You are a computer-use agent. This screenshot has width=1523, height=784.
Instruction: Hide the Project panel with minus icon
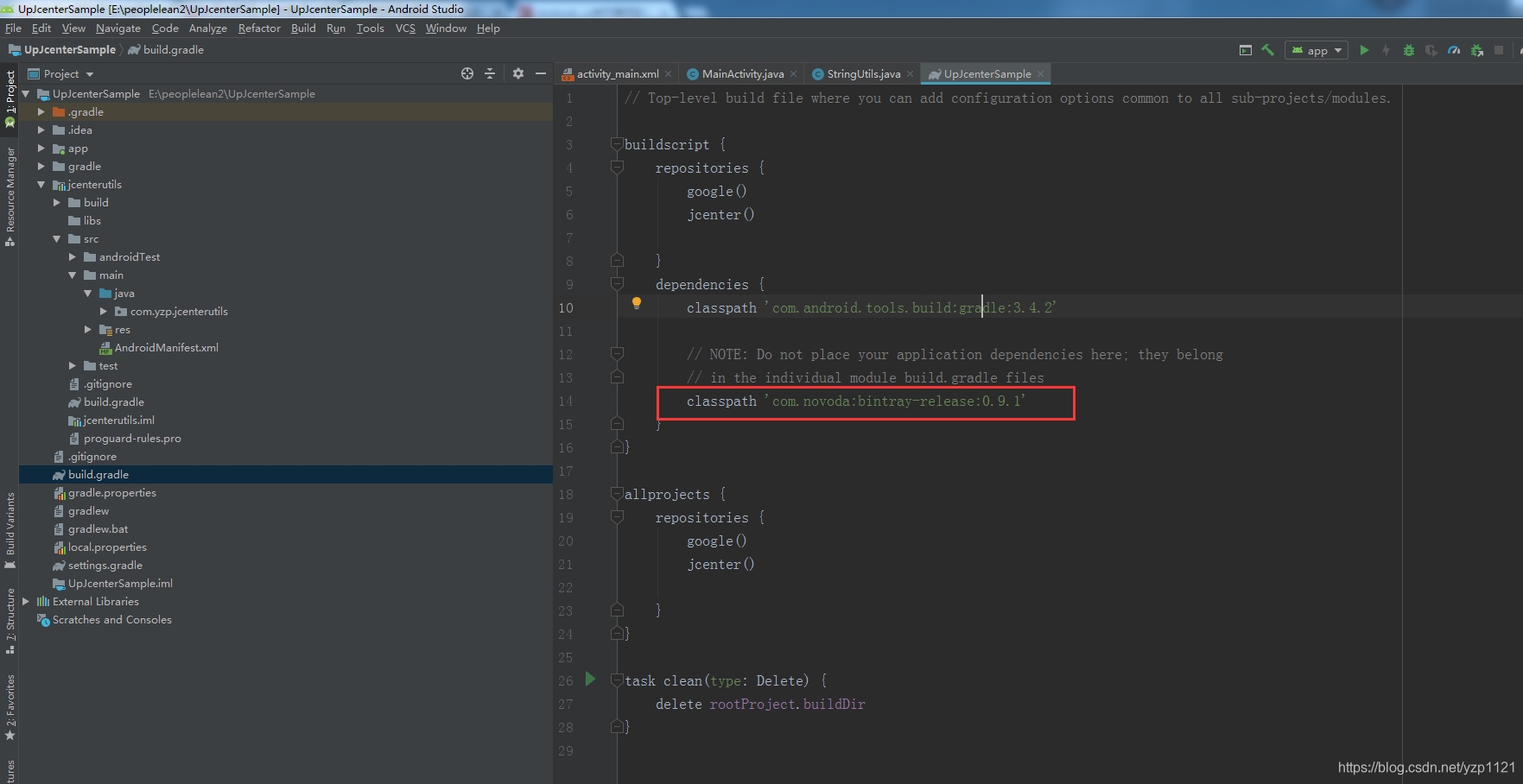[541, 73]
